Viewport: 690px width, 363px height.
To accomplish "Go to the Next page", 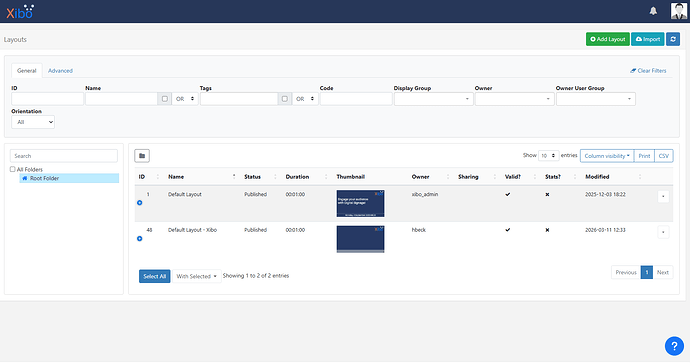I will (x=663, y=272).
